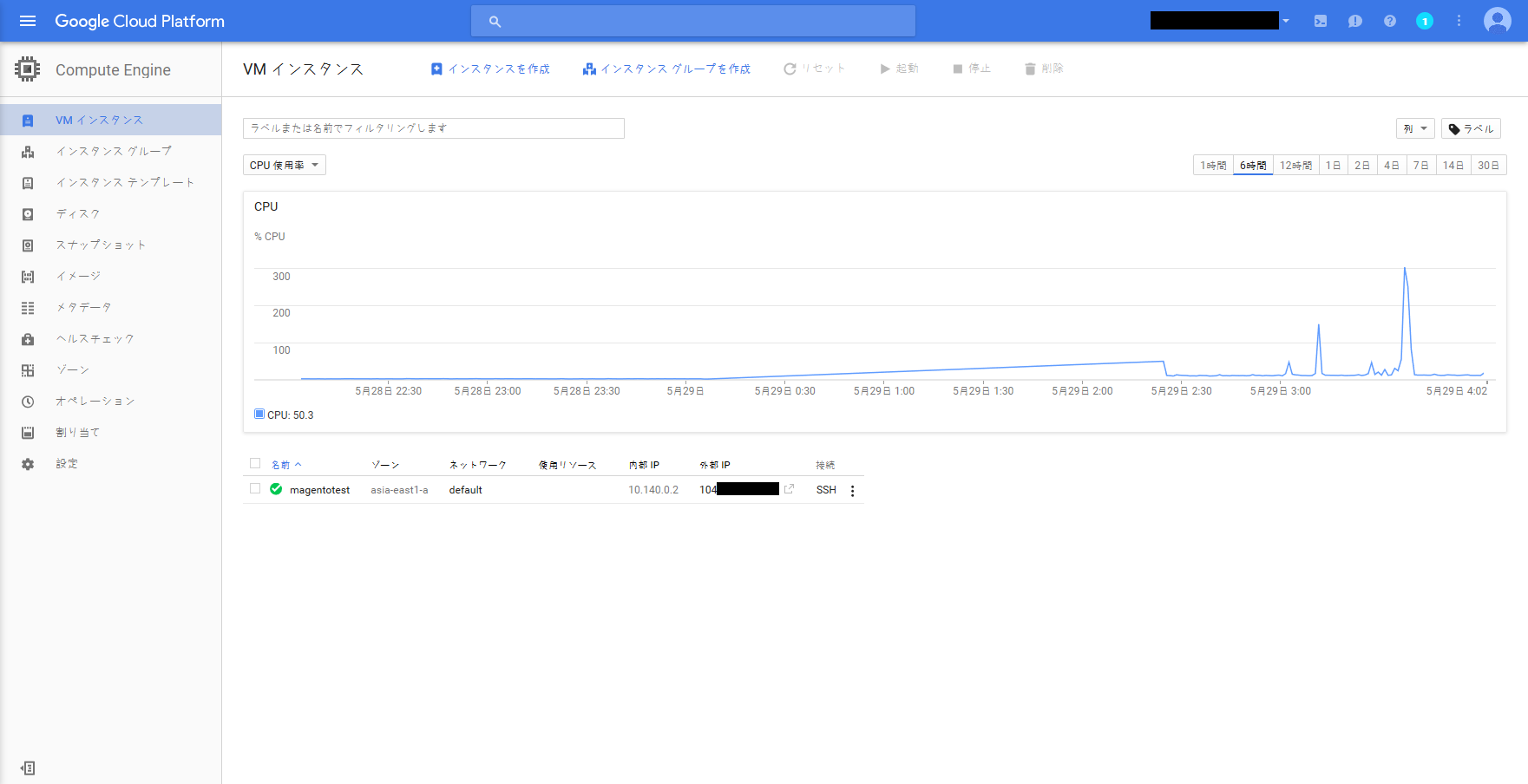Open the instance actions three-dot menu
1528x784 pixels.
(853, 490)
